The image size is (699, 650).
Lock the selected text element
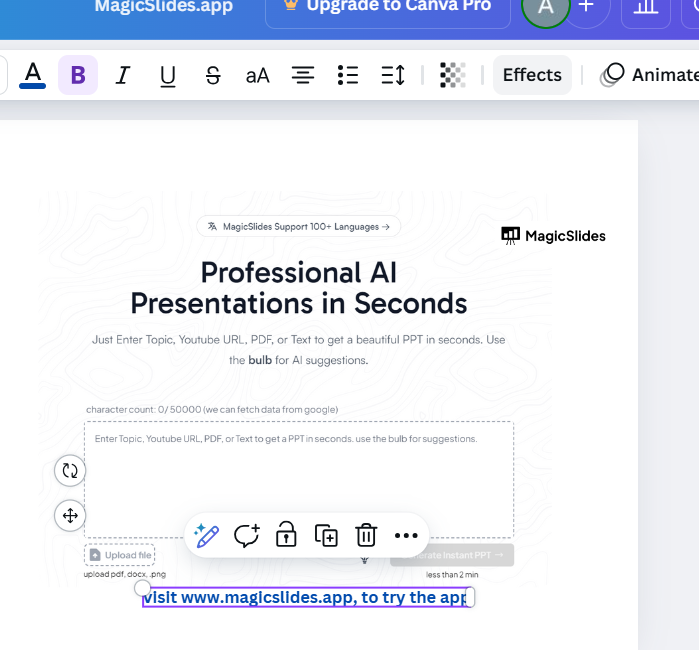click(x=286, y=534)
